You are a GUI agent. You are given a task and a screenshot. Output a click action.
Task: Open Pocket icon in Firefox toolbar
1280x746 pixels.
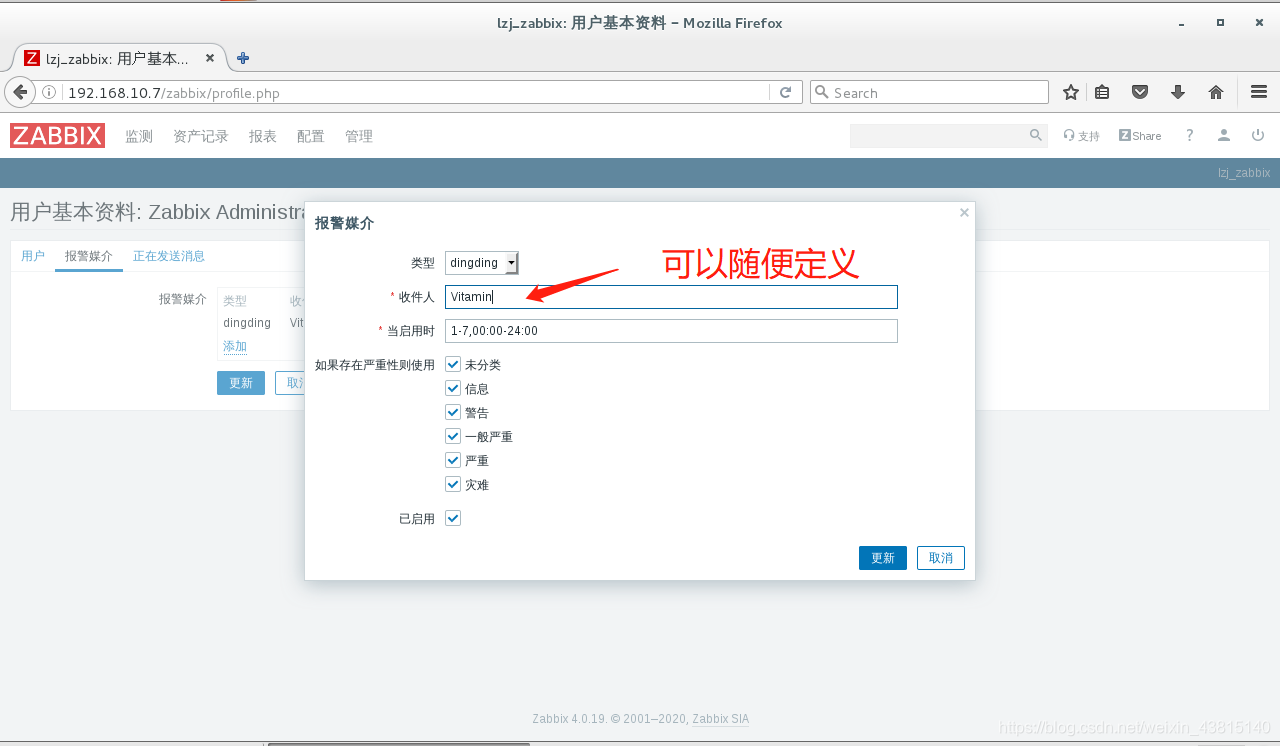pyautogui.click(x=1140, y=92)
